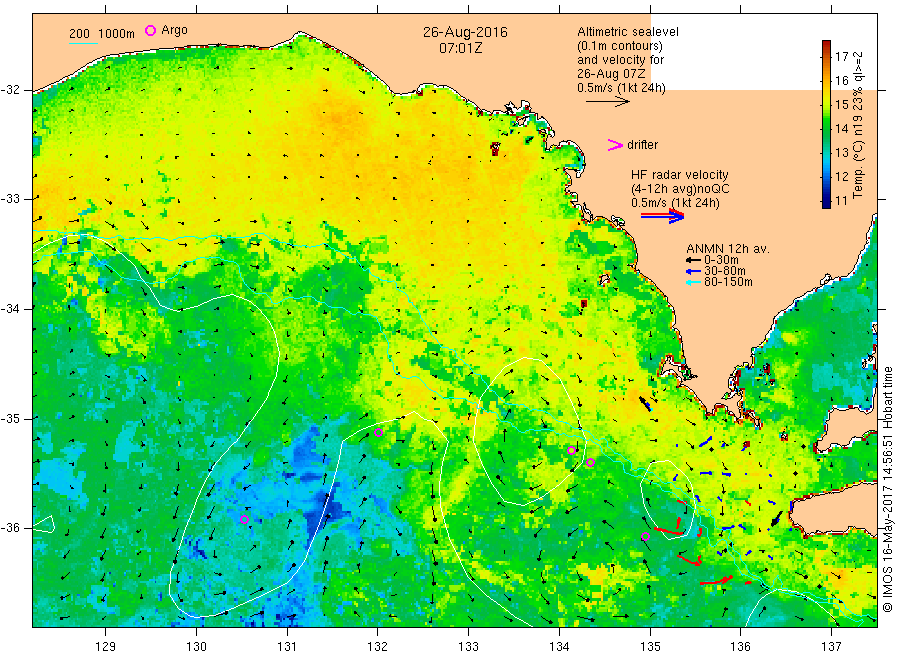Viewport: 900px width, 660px height.
Task: Click the 'Argo' legend label
Action: (174, 30)
